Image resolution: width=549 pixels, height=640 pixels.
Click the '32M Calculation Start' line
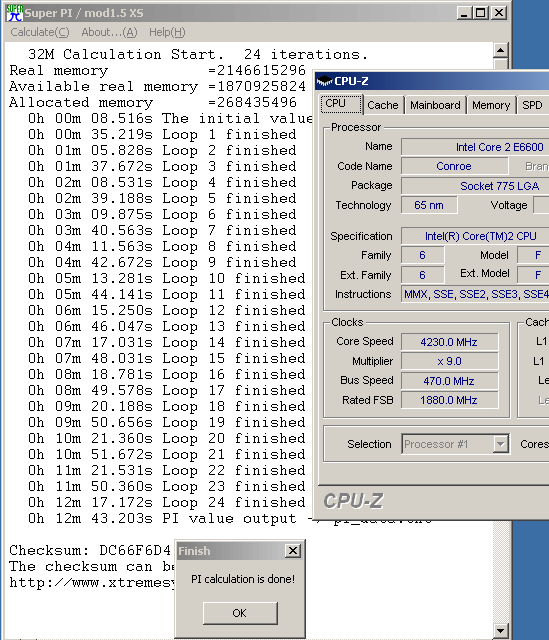(x=198, y=54)
